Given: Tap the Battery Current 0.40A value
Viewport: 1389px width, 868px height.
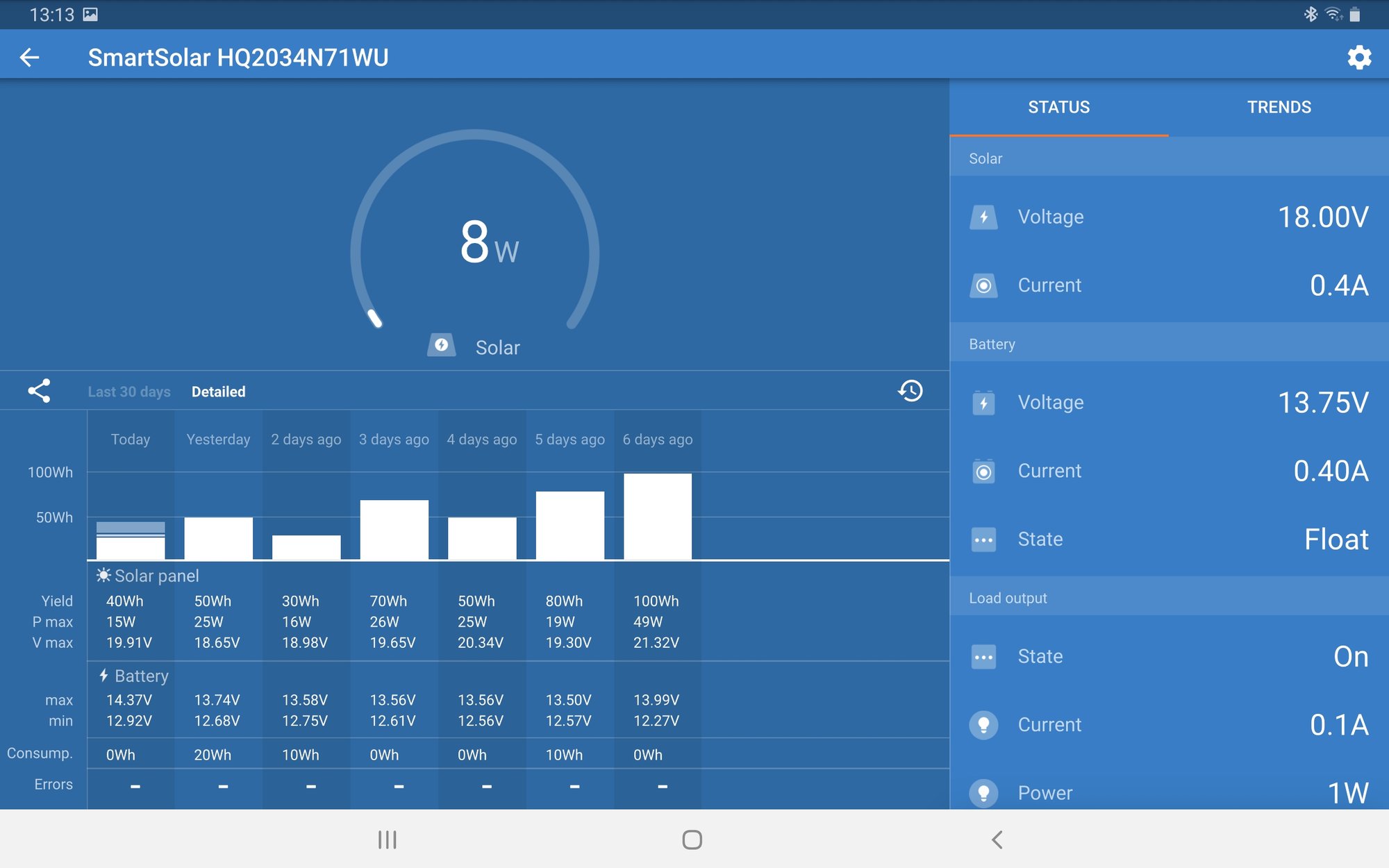Looking at the screenshot, I should point(1331,471).
